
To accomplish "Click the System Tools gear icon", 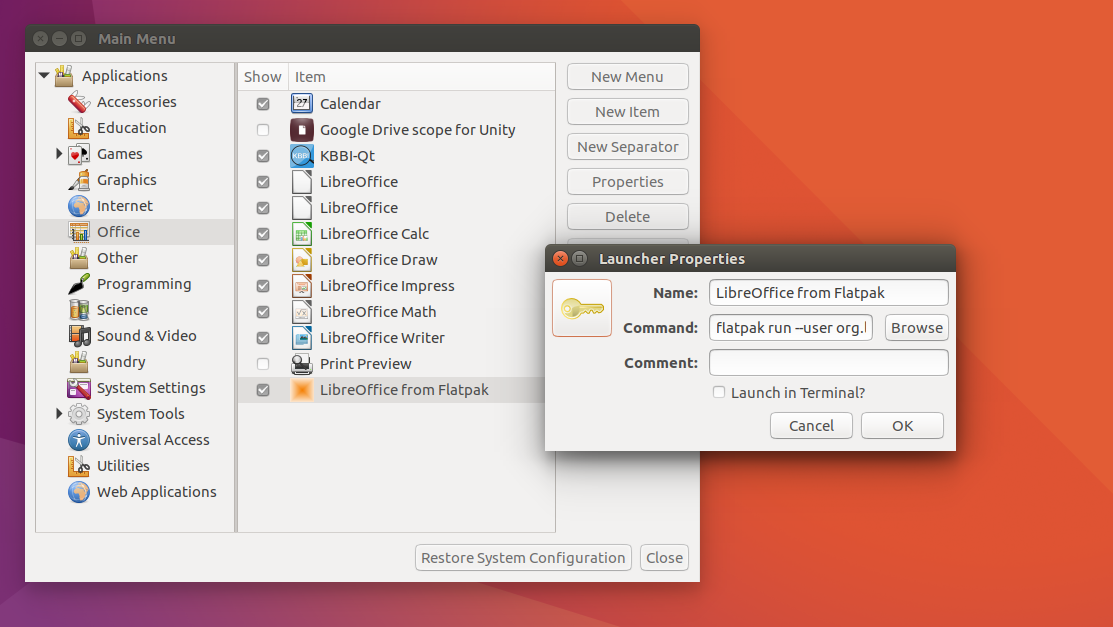I will click(x=79, y=414).
